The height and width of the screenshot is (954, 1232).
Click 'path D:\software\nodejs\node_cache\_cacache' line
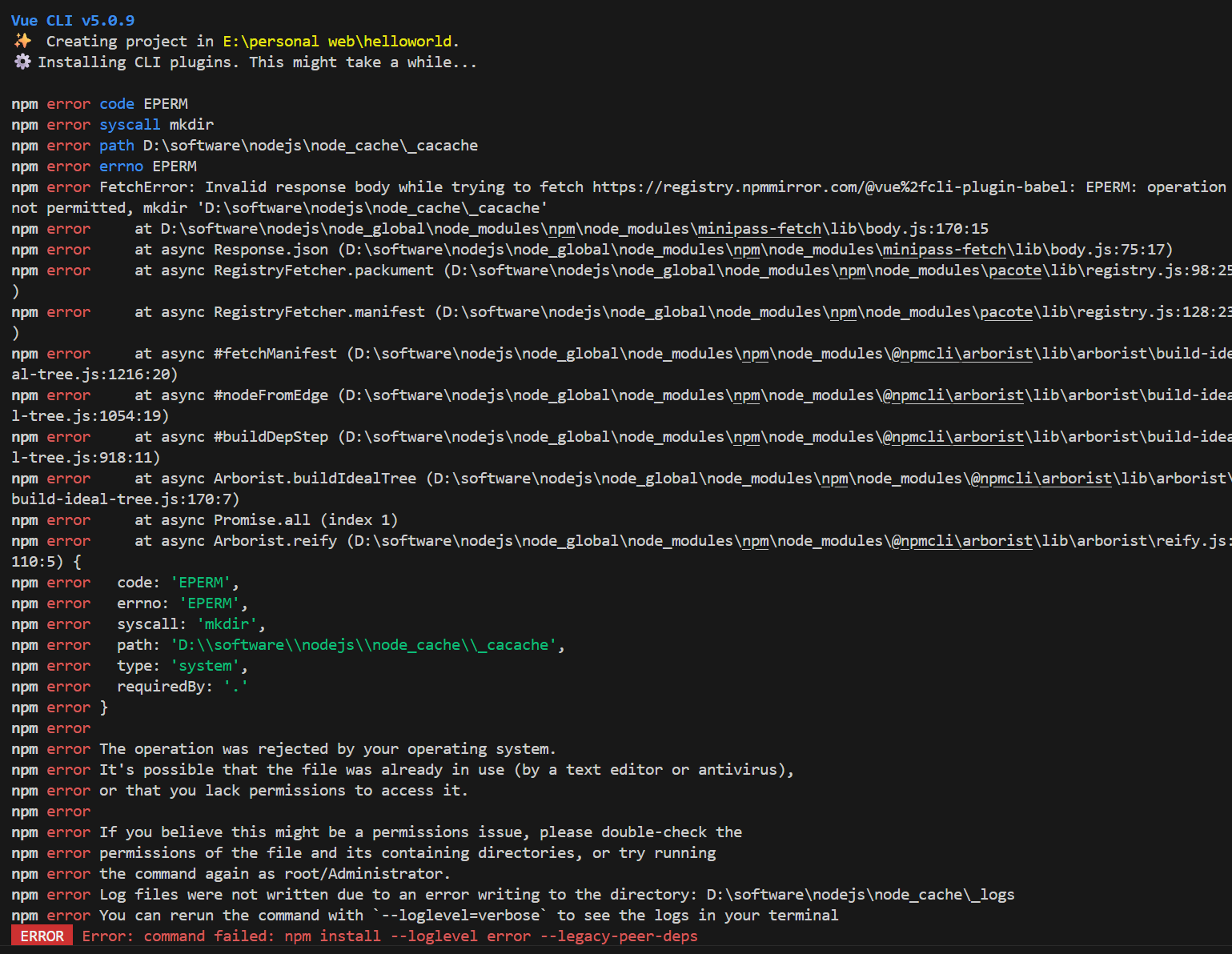pos(245,145)
